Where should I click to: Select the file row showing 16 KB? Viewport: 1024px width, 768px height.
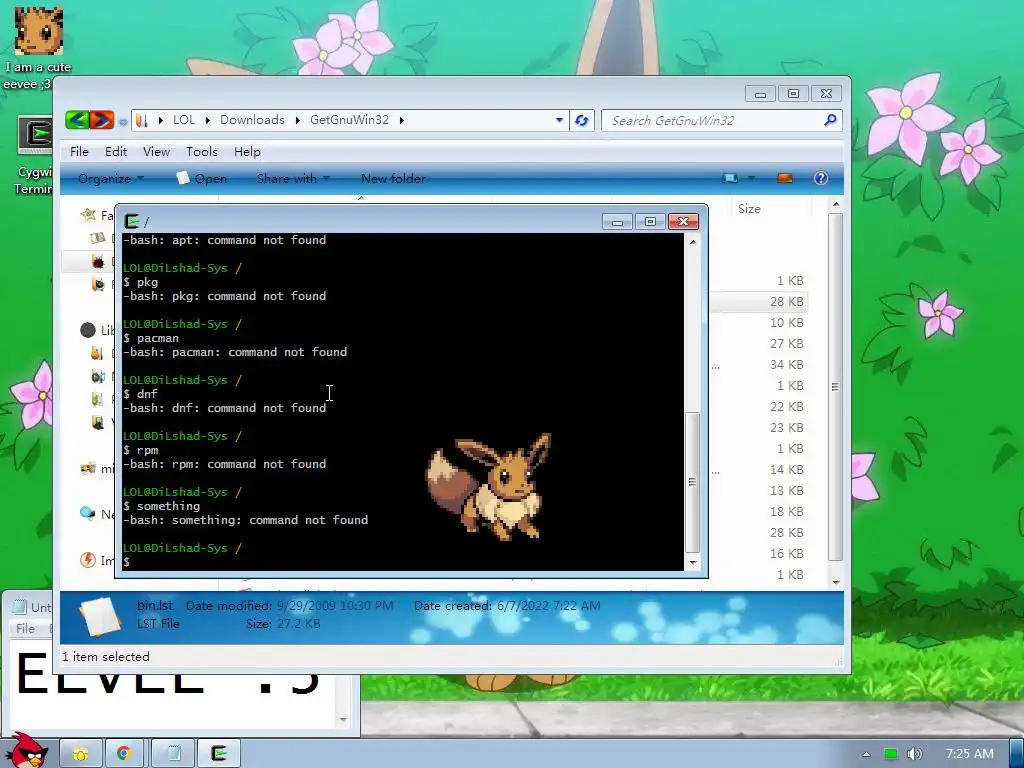click(759, 553)
